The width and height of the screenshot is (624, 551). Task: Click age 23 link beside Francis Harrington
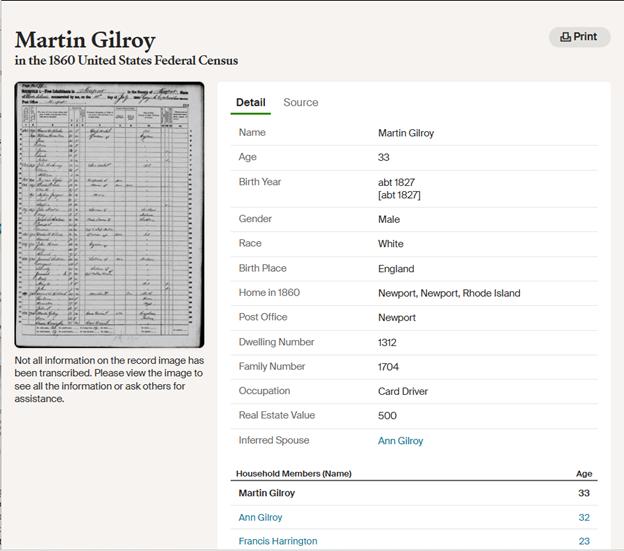pyautogui.click(x=585, y=541)
